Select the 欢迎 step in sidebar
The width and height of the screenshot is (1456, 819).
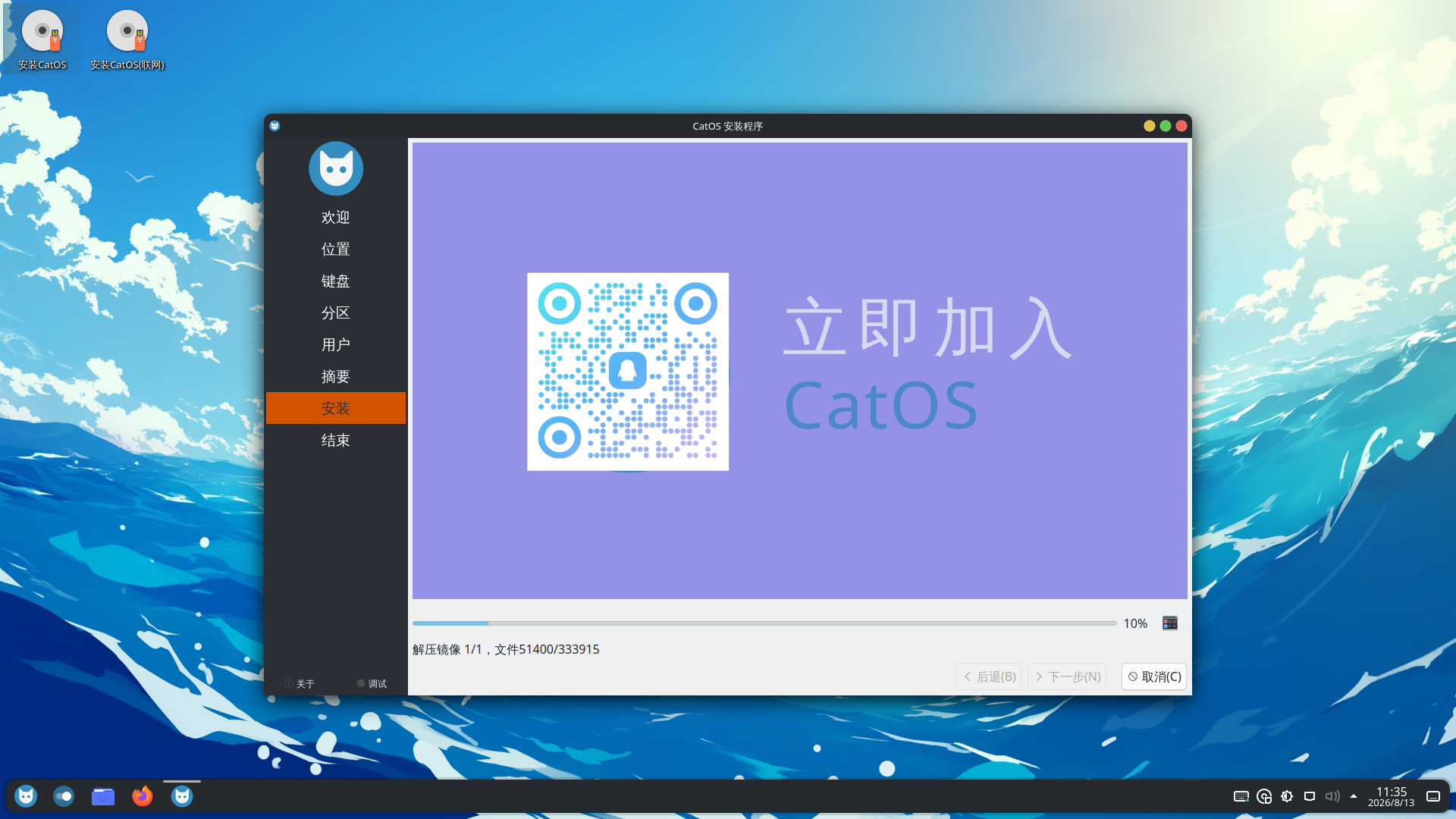(336, 218)
